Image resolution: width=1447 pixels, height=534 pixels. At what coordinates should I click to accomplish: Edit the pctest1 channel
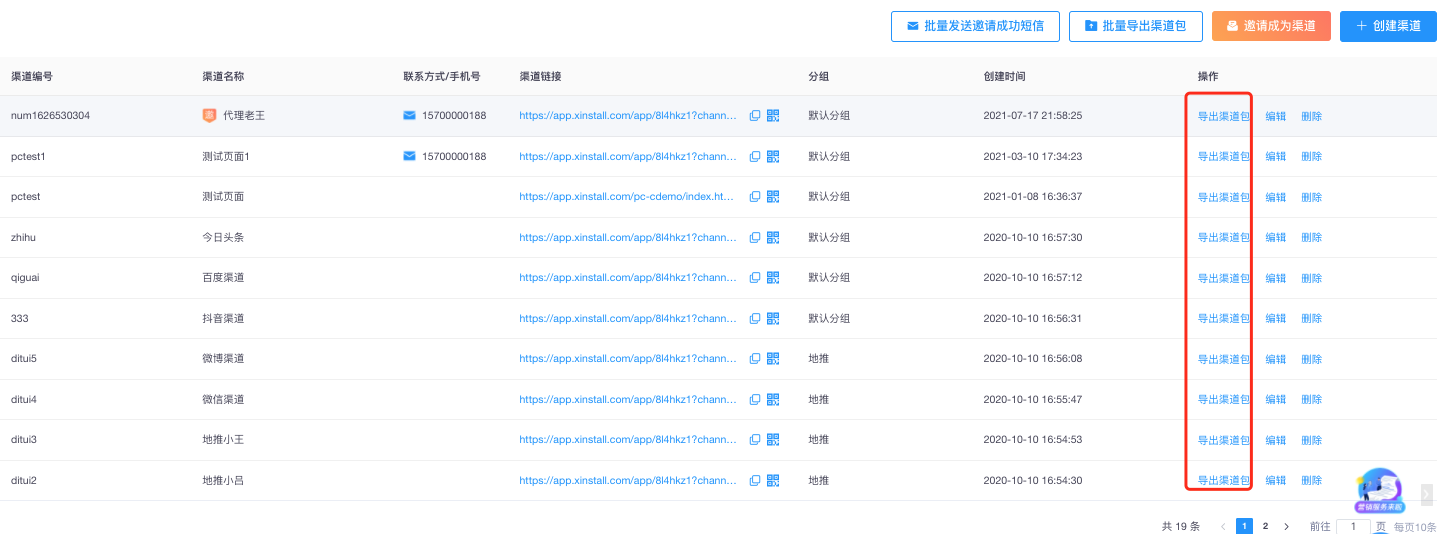click(x=1276, y=156)
